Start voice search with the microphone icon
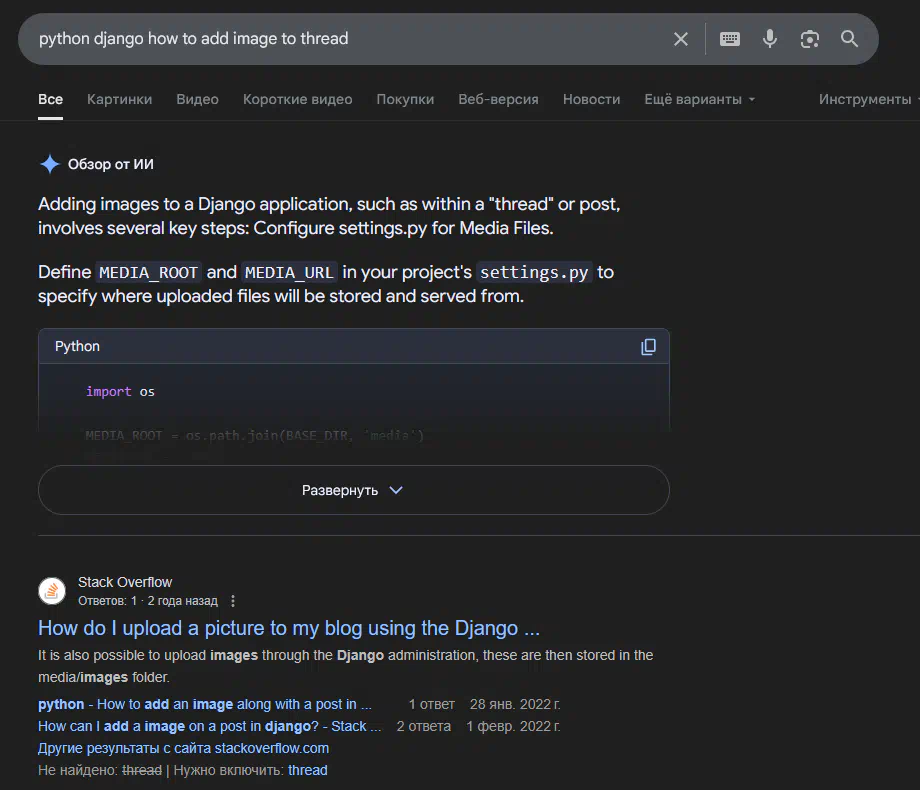This screenshot has height=790, width=920. pyautogui.click(x=769, y=39)
